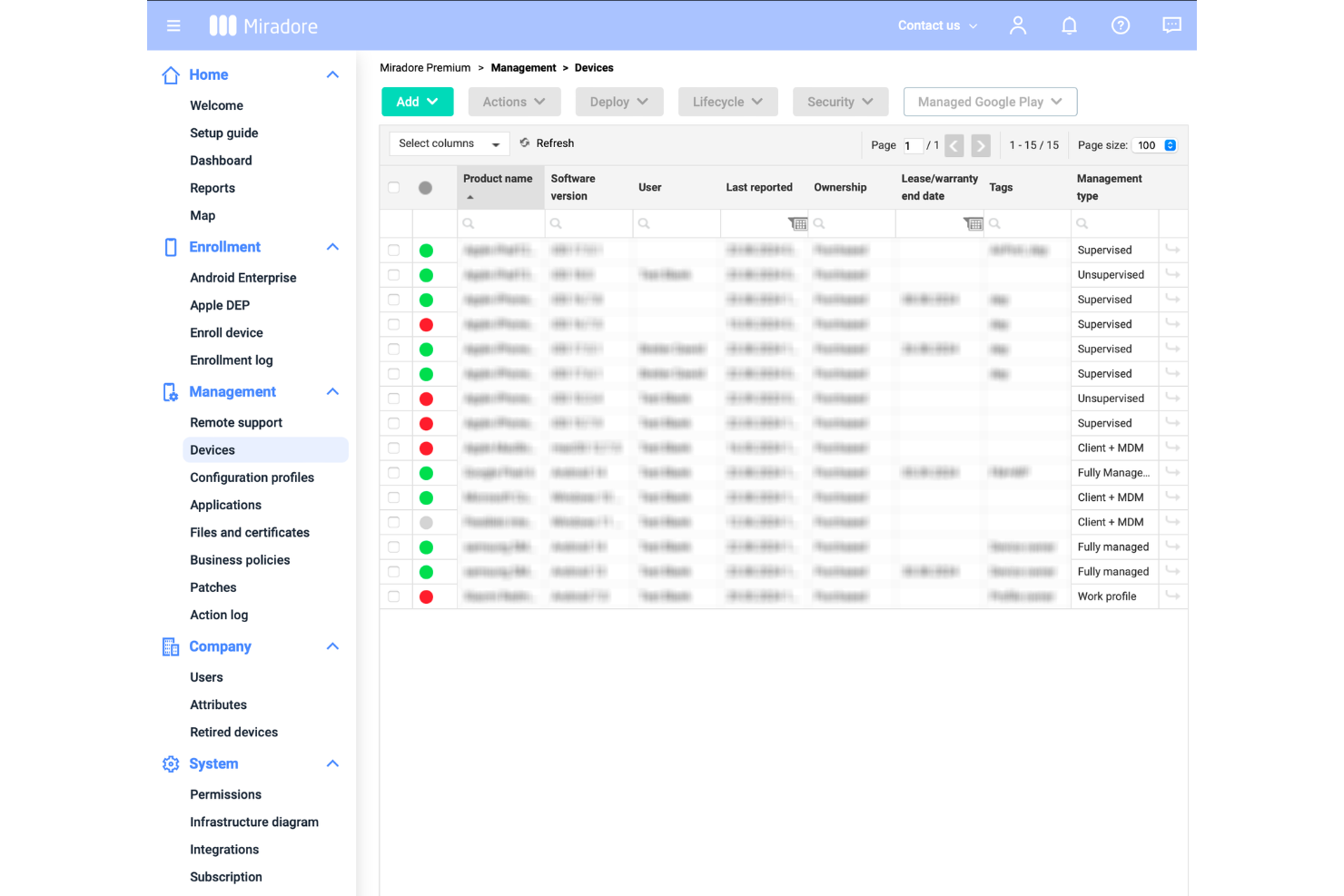Open Managed Google Play dropdown
1344x896 pixels.
pyautogui.click(x=990, y=102)
